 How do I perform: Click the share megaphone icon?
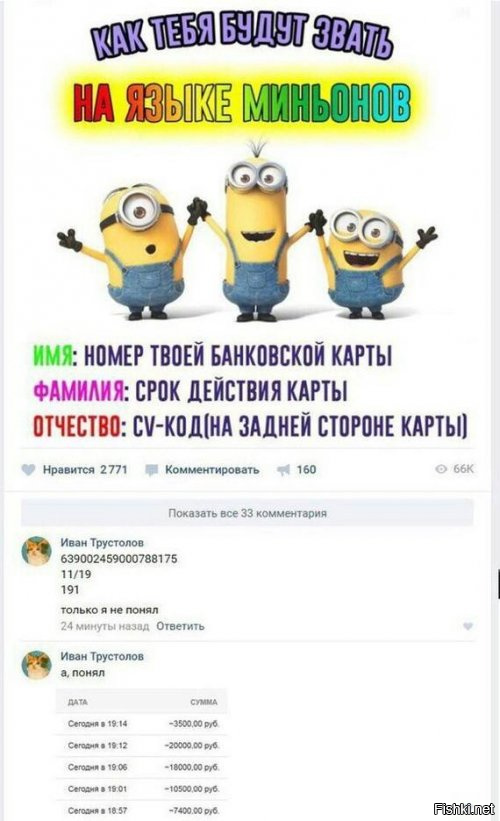pyautogui.click(x=284, y=470)
